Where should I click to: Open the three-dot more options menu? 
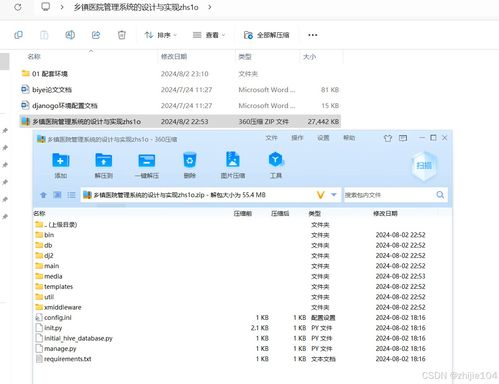pos(313,35)
